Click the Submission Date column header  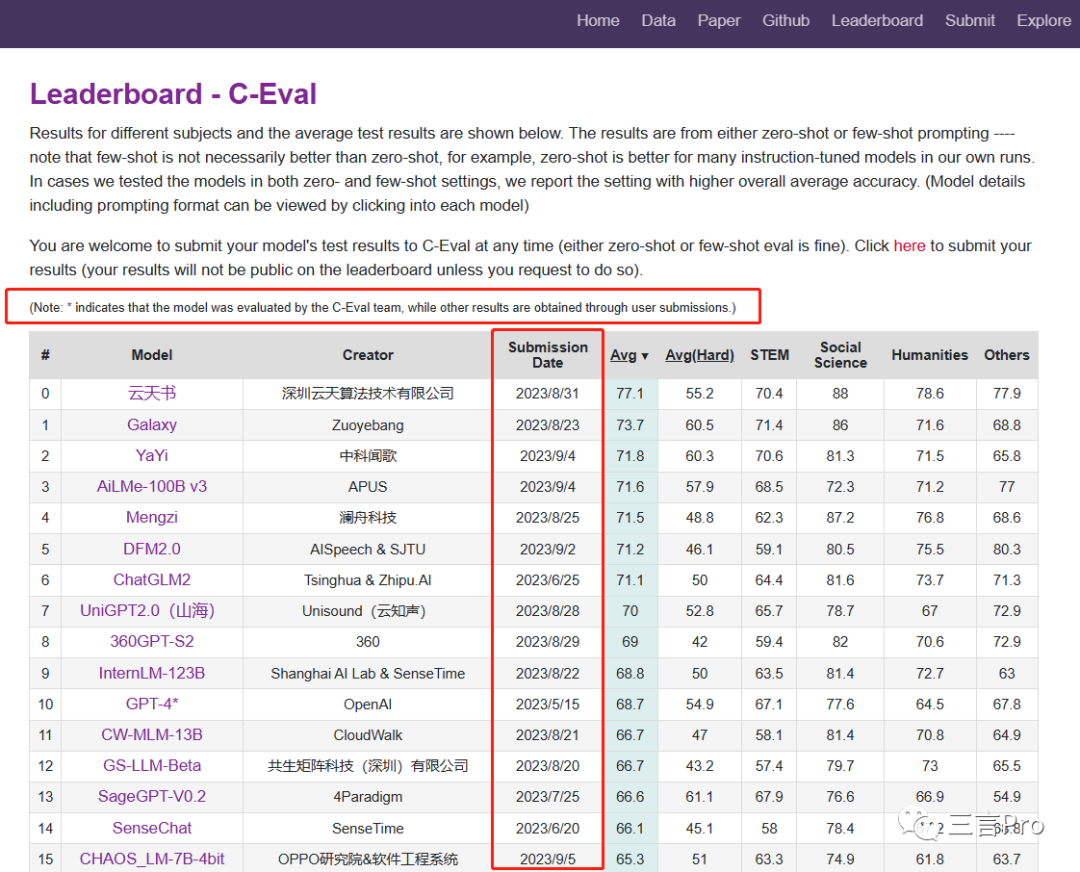(547, 355)
